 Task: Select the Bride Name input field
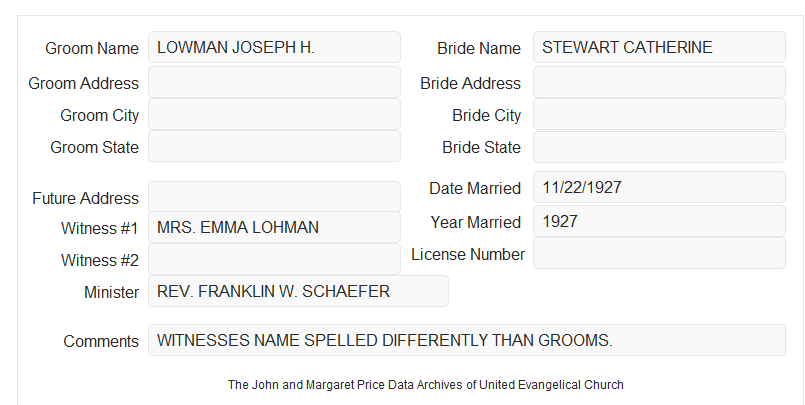[659, 47]
